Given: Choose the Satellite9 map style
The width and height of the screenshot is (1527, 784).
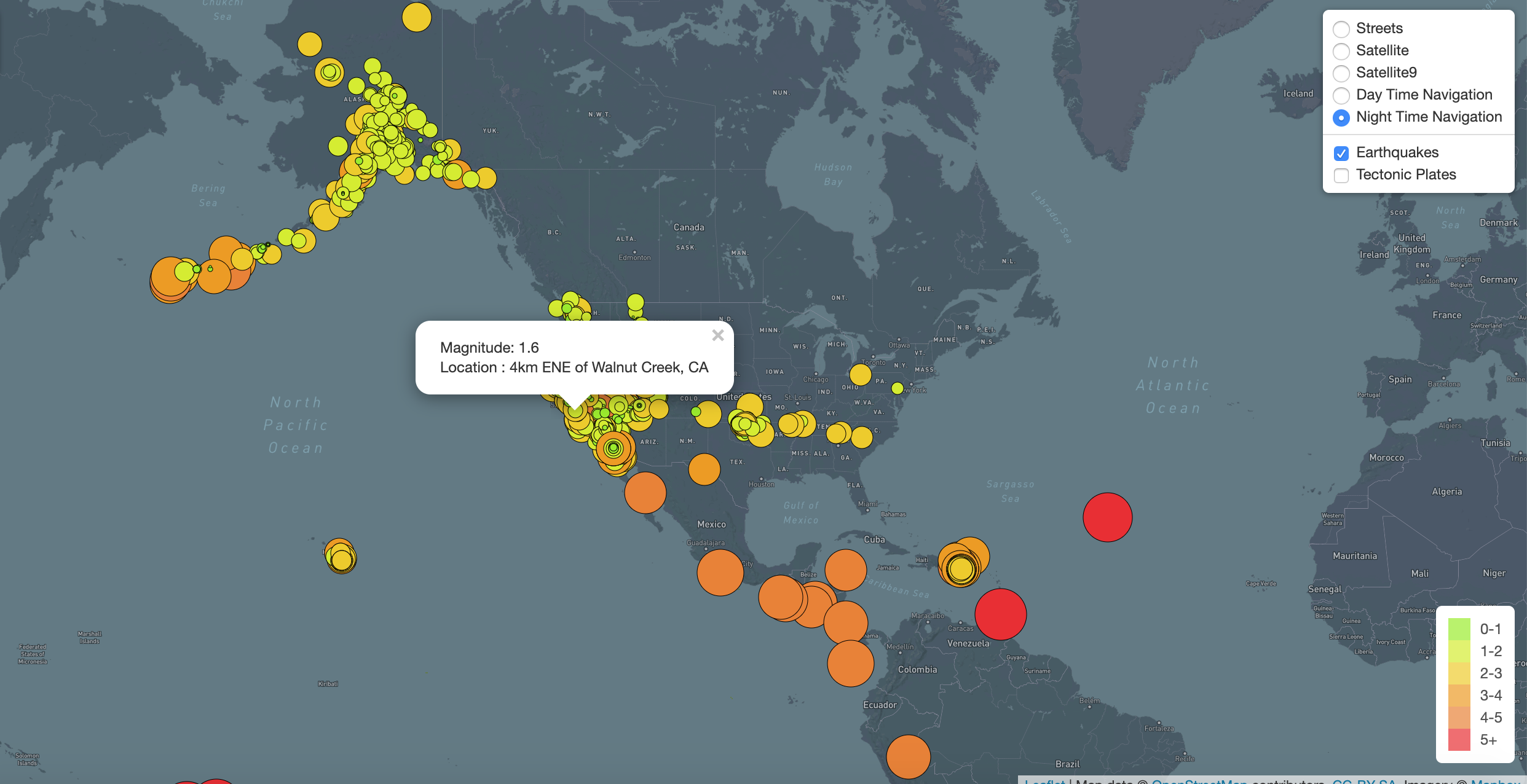Looking at the screenshot, I should [x=1341, y=73].
